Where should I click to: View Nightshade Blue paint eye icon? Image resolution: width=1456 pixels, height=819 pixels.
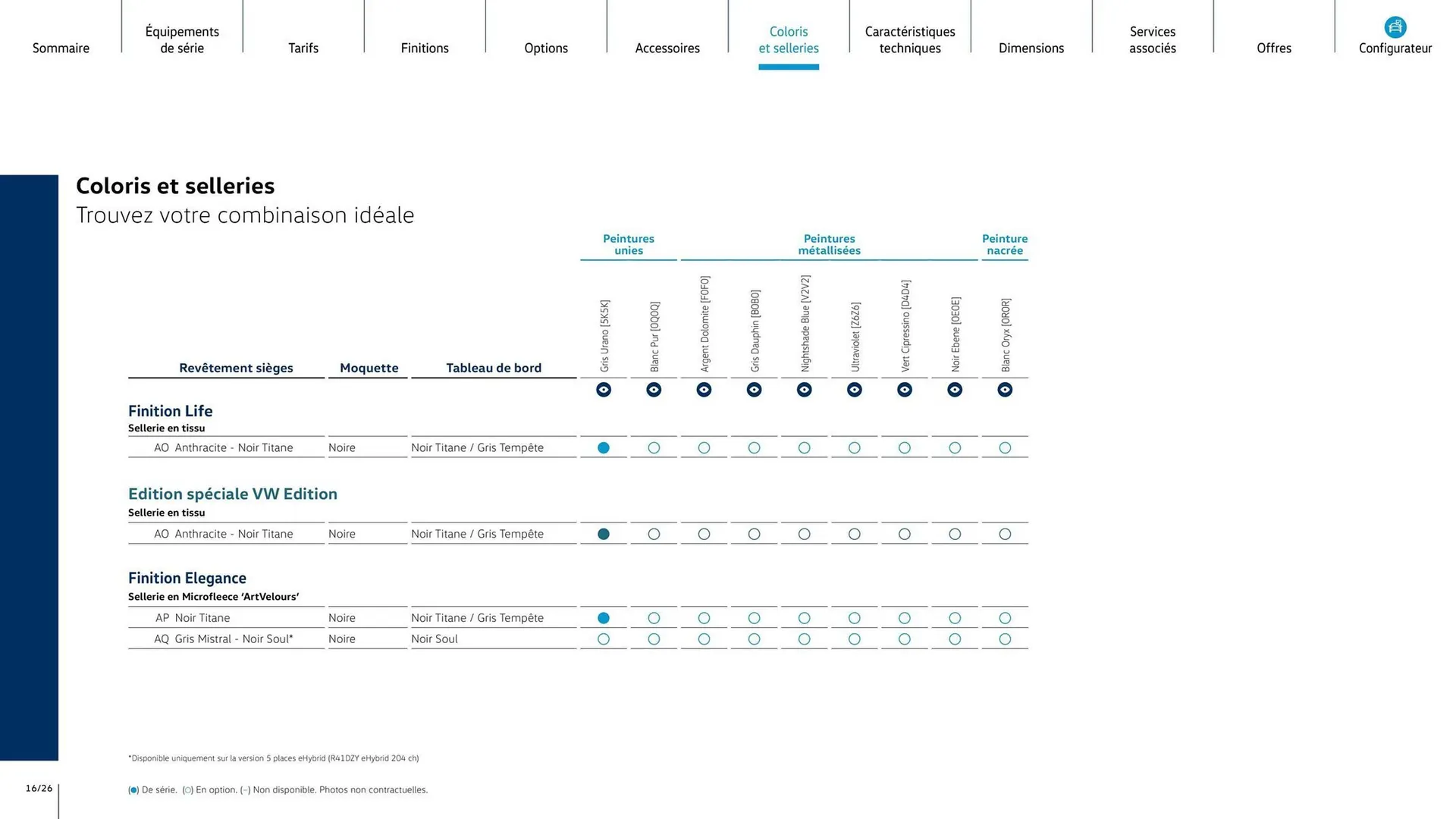click(x=805, y=390)
